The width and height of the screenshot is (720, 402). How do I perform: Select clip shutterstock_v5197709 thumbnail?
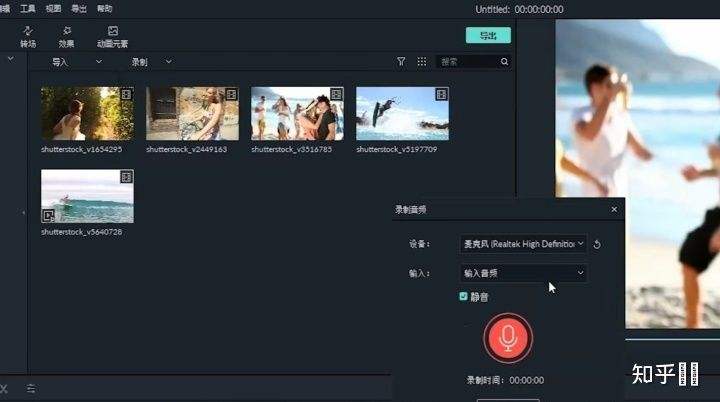[403, 113]
